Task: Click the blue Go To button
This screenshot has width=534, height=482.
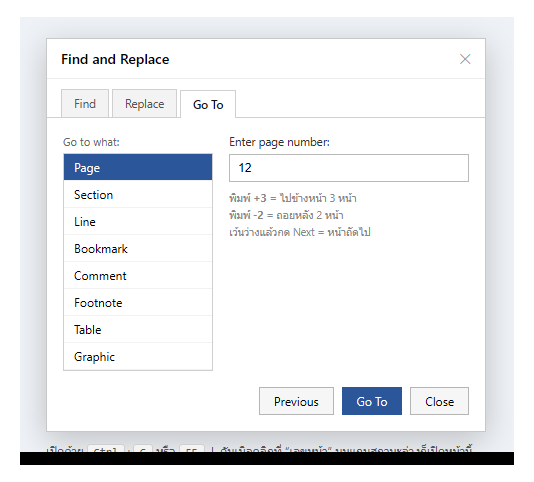Action: [372, 401]
